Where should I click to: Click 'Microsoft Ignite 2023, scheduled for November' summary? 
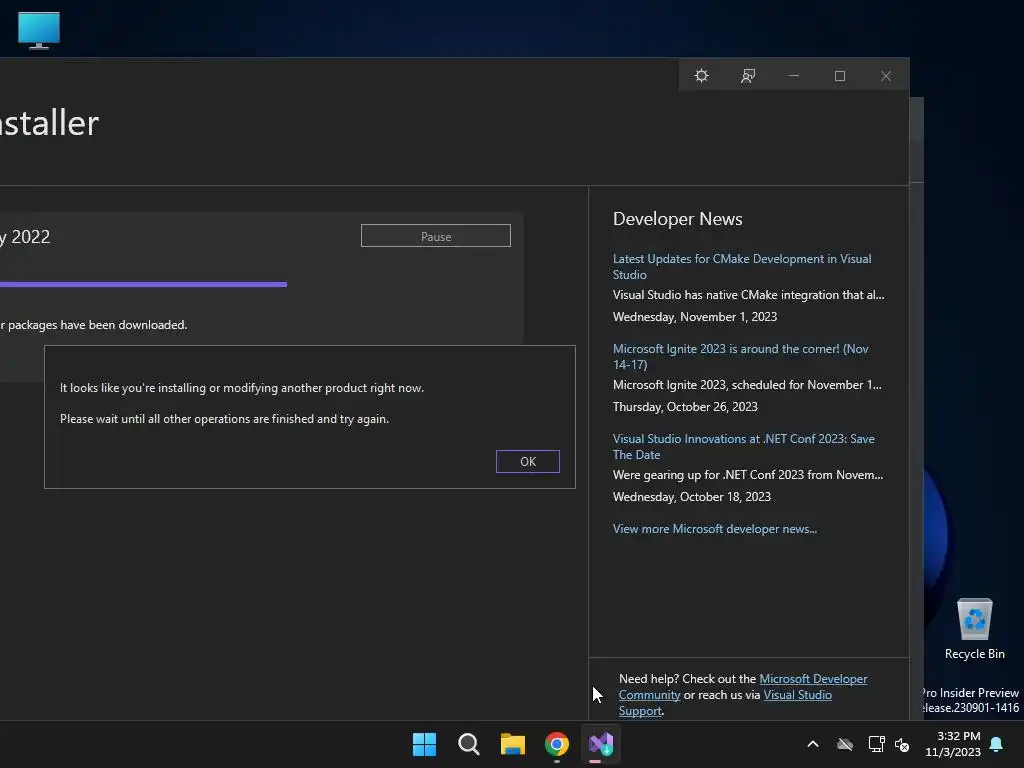(747, 385)
